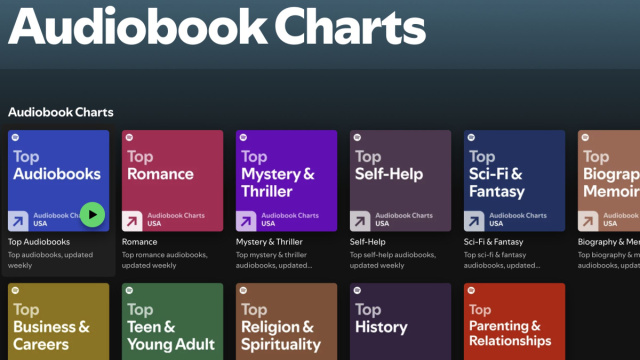Click Spotify logo on Religion & Spirituality cover

pos(243,291)
